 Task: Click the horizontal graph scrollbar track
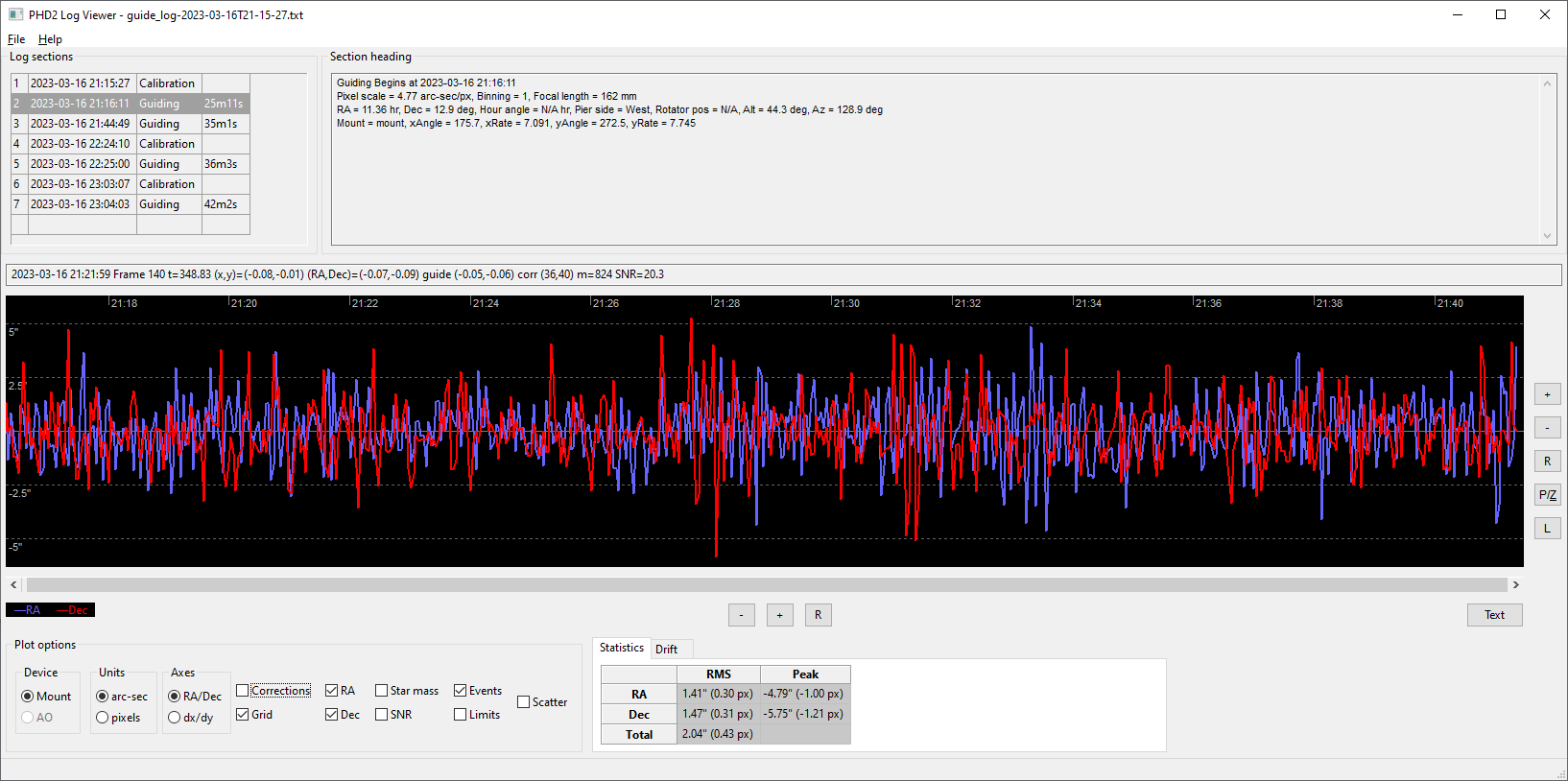point(766,584)
